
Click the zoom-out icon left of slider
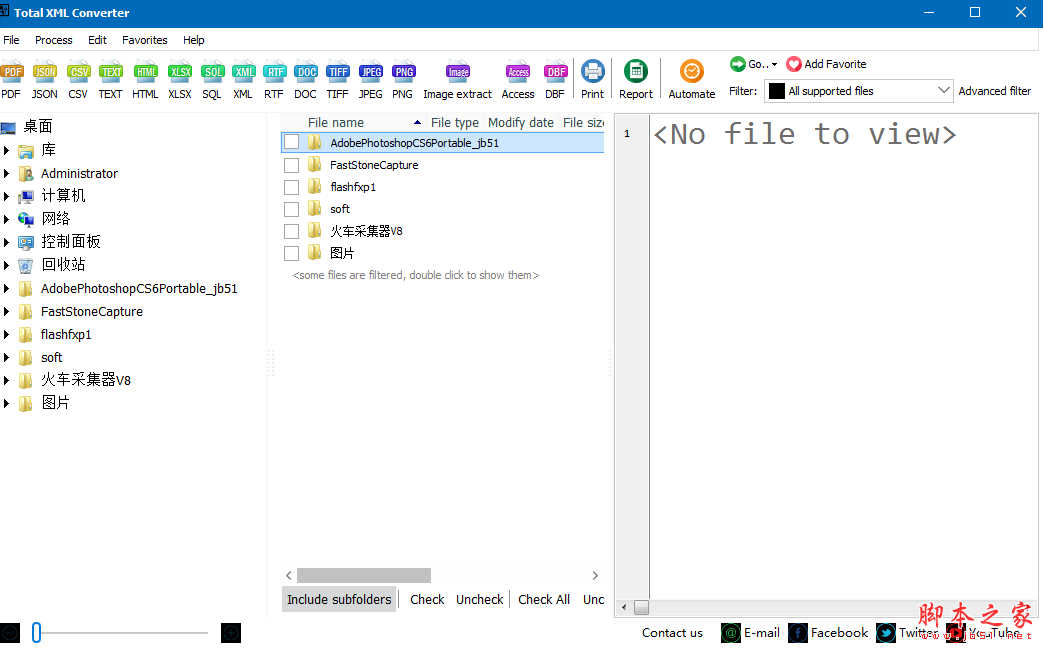[10, 633]
